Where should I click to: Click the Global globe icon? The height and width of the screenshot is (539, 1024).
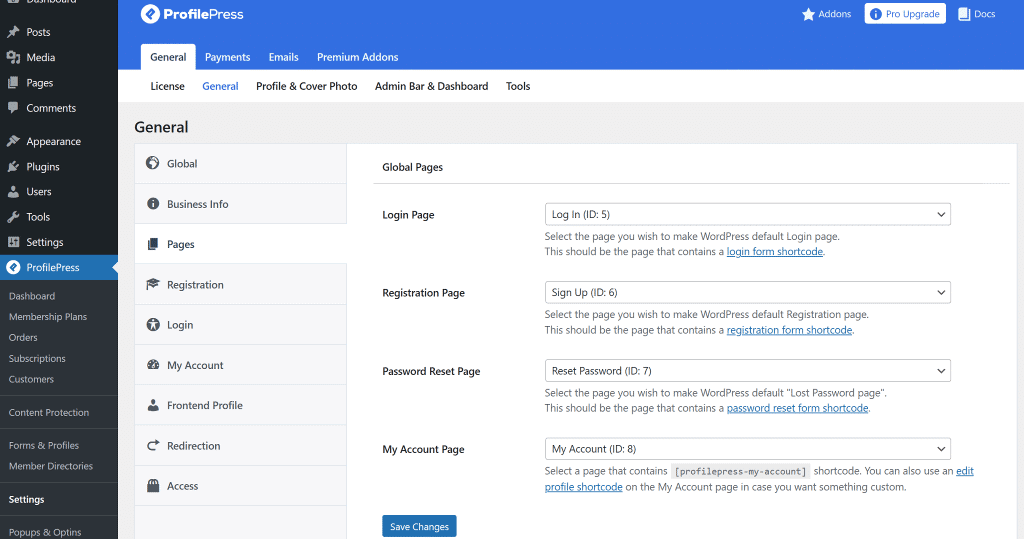pos(153,163)
